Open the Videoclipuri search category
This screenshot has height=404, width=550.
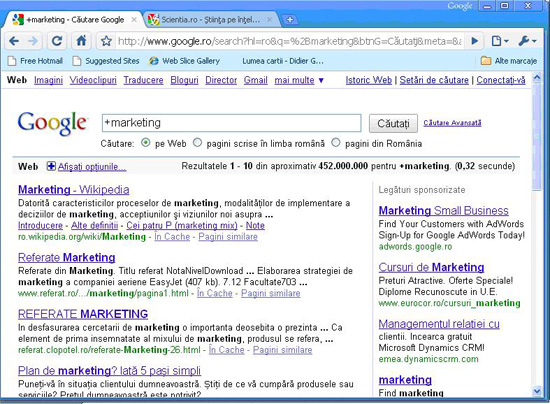93,80
